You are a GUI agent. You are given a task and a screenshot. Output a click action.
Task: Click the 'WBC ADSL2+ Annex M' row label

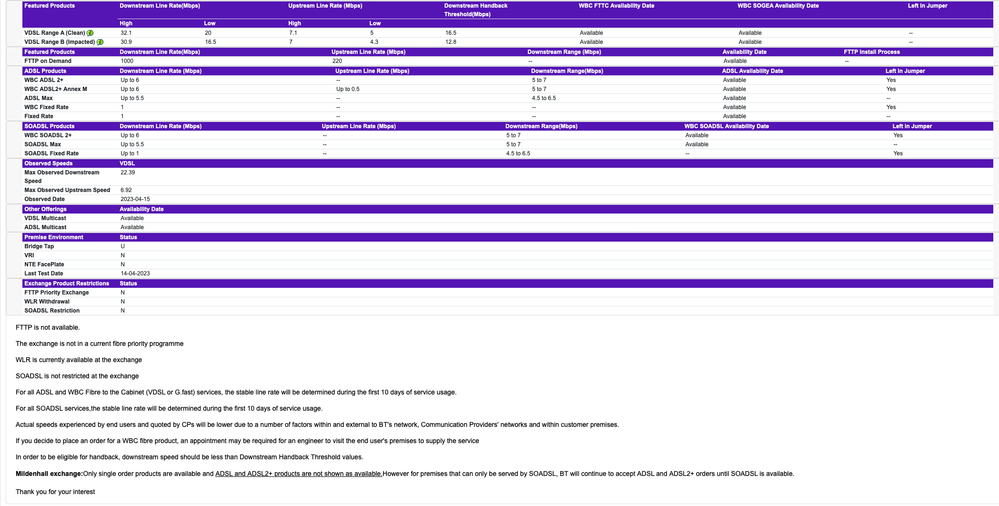pos(55,89)
